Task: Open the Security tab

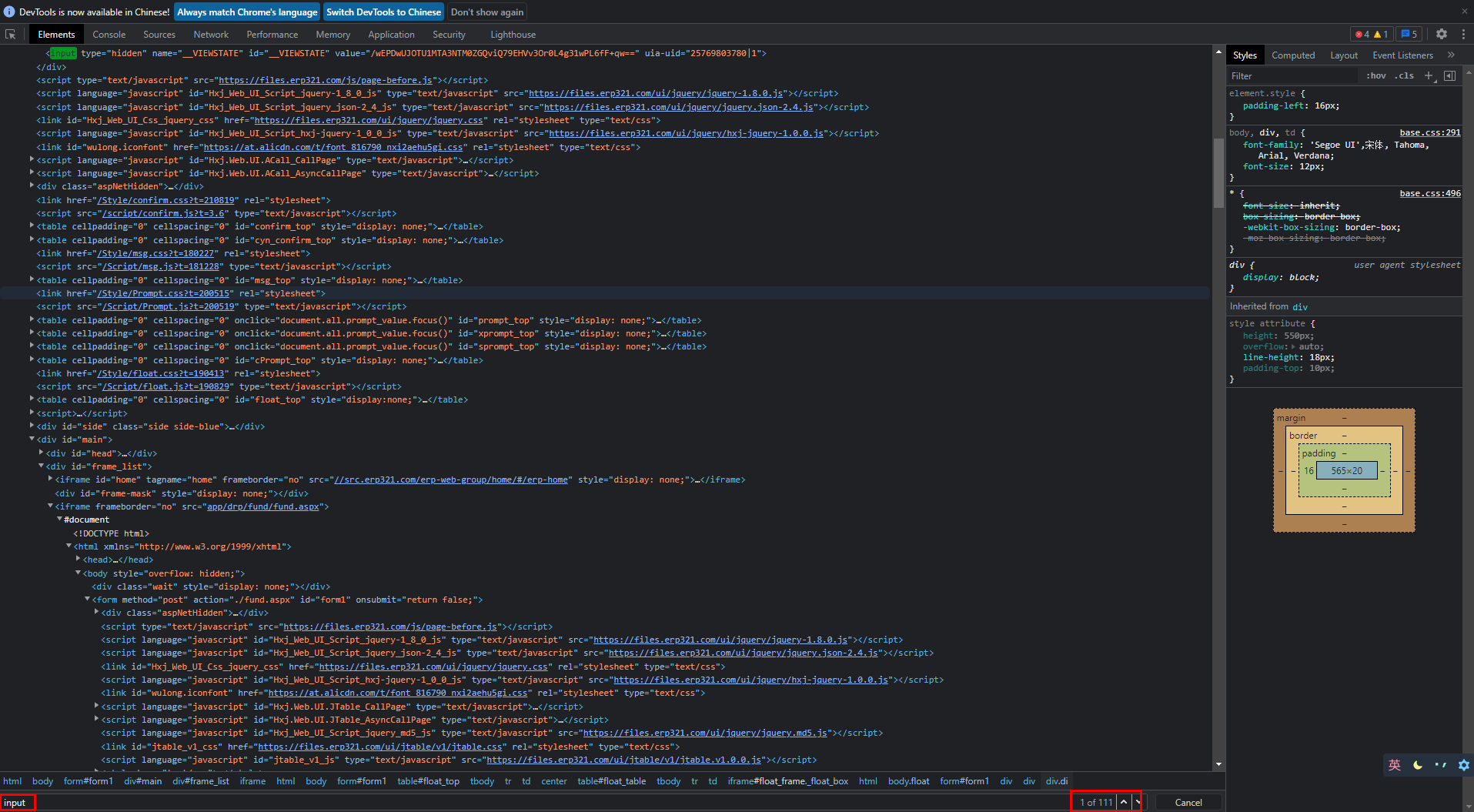Action: click(x=449, y=34)
